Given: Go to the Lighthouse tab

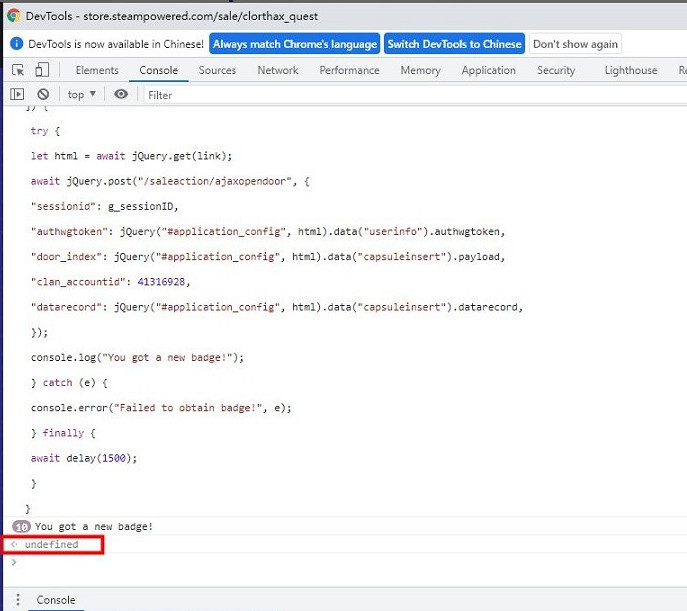Looking at the screenshot, I should [631, 70].
